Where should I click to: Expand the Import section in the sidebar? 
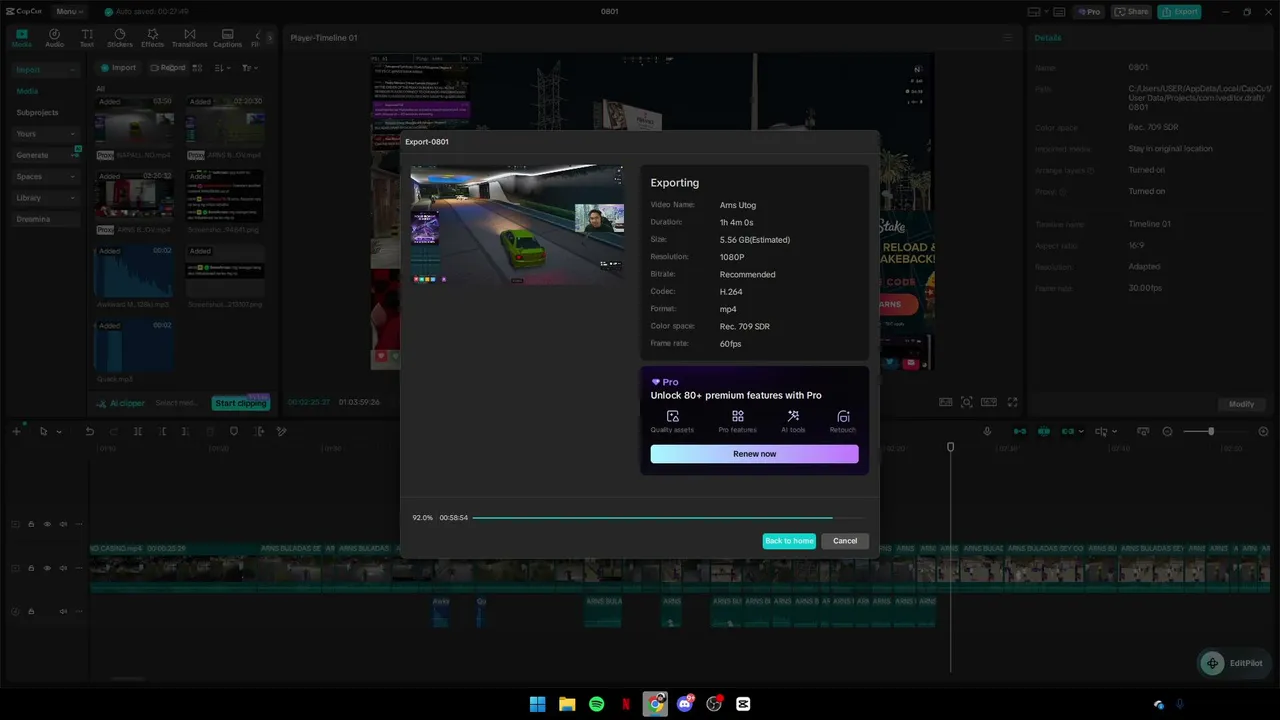pyautogui.click(x=44, y=70)
